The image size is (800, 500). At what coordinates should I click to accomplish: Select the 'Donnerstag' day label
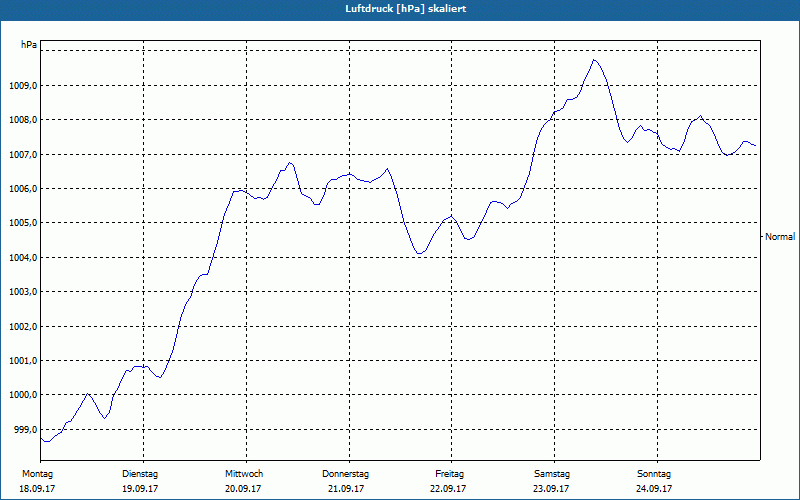[345, 474]
